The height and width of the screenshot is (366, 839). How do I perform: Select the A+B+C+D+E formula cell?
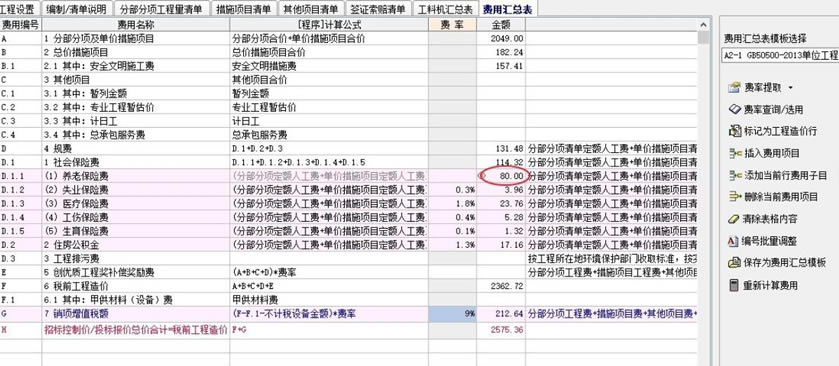[x=329, y=286]
